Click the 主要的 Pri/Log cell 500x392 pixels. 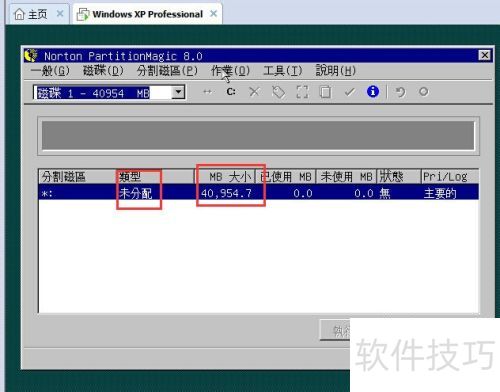click(440, 193)
